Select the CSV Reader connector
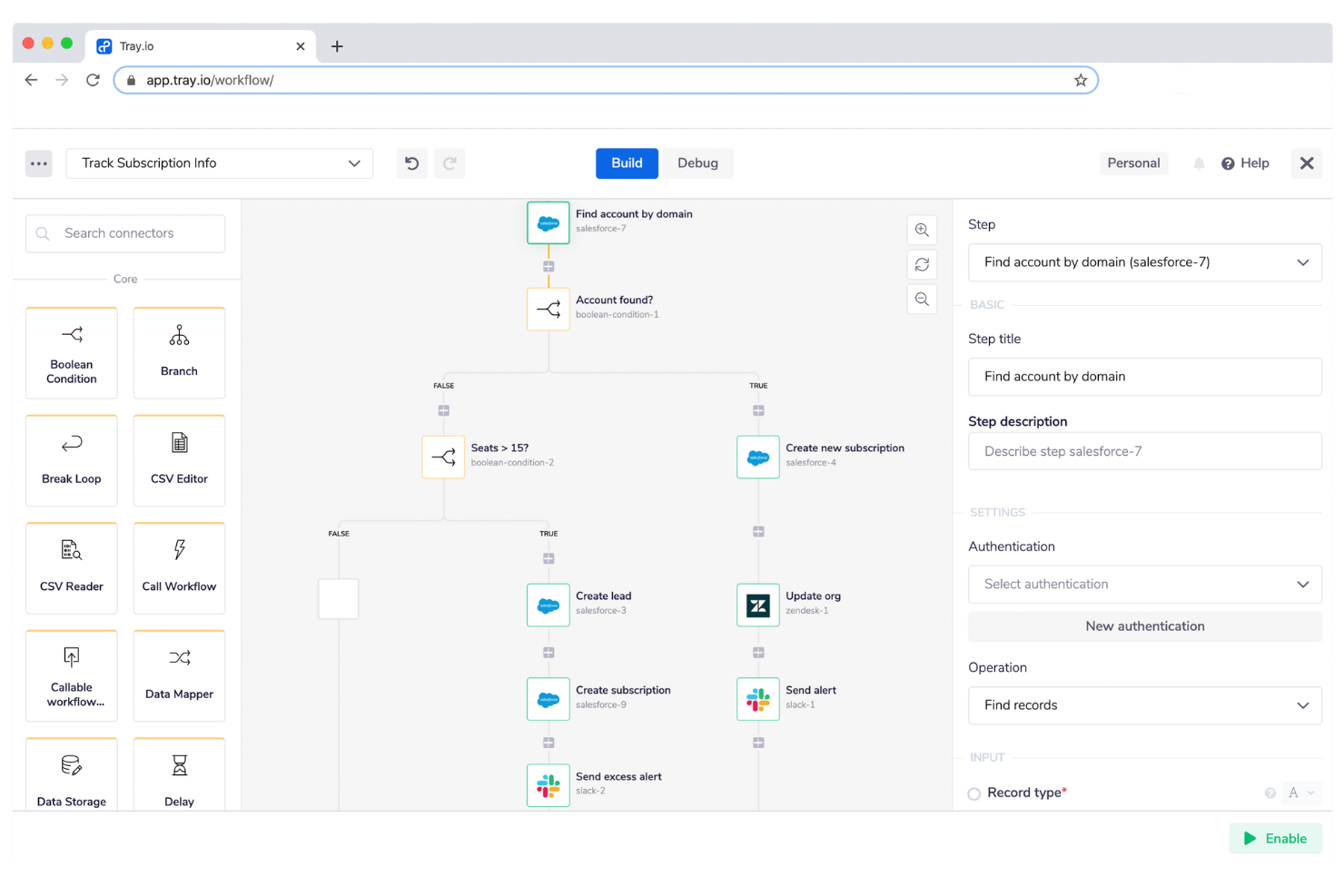 (x=71, y=567)
